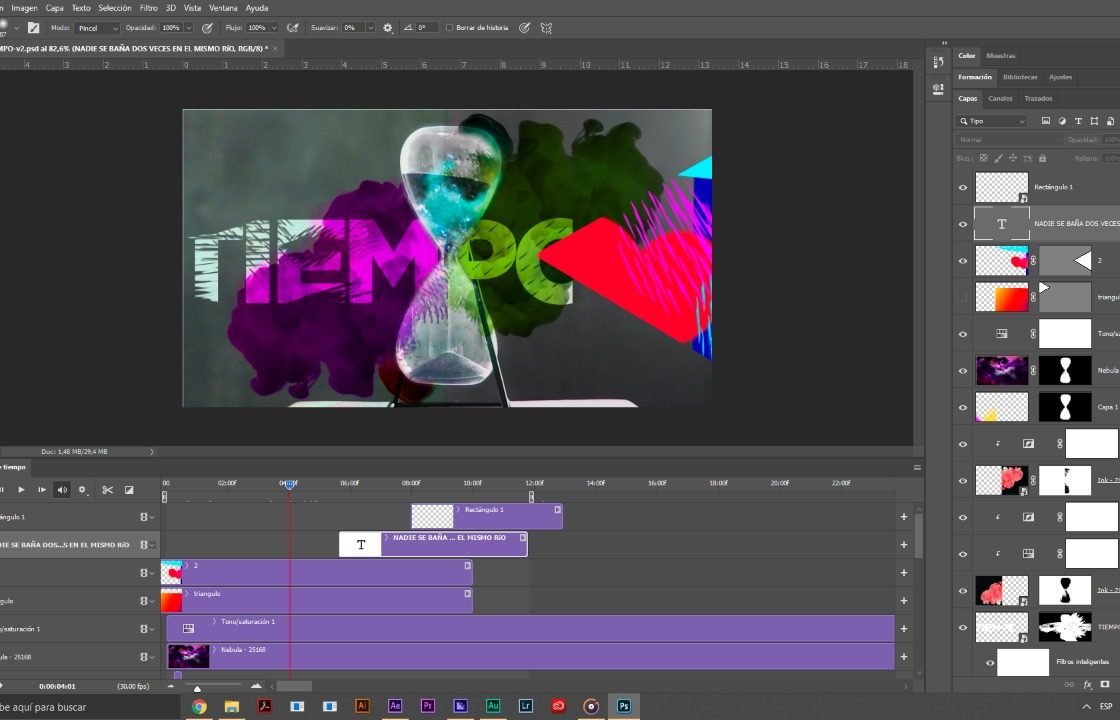Filter layers by adjustment layer icon

(x=1062, y=121)
